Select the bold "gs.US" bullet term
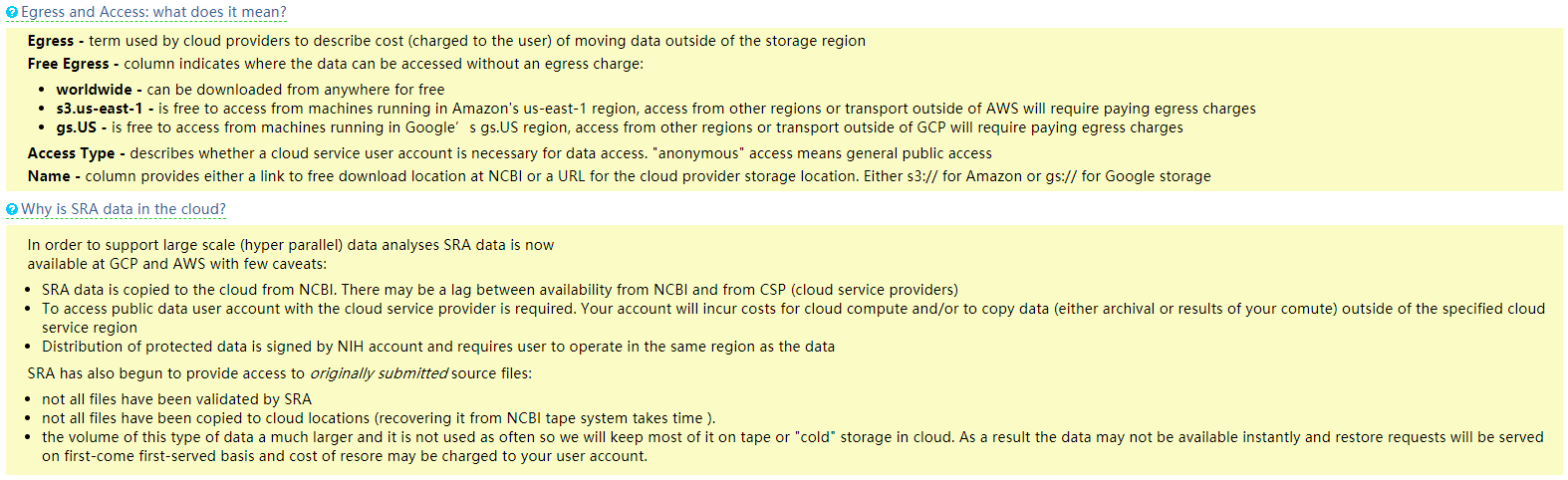Screen dimensions: 1568x480 (77, 127)
